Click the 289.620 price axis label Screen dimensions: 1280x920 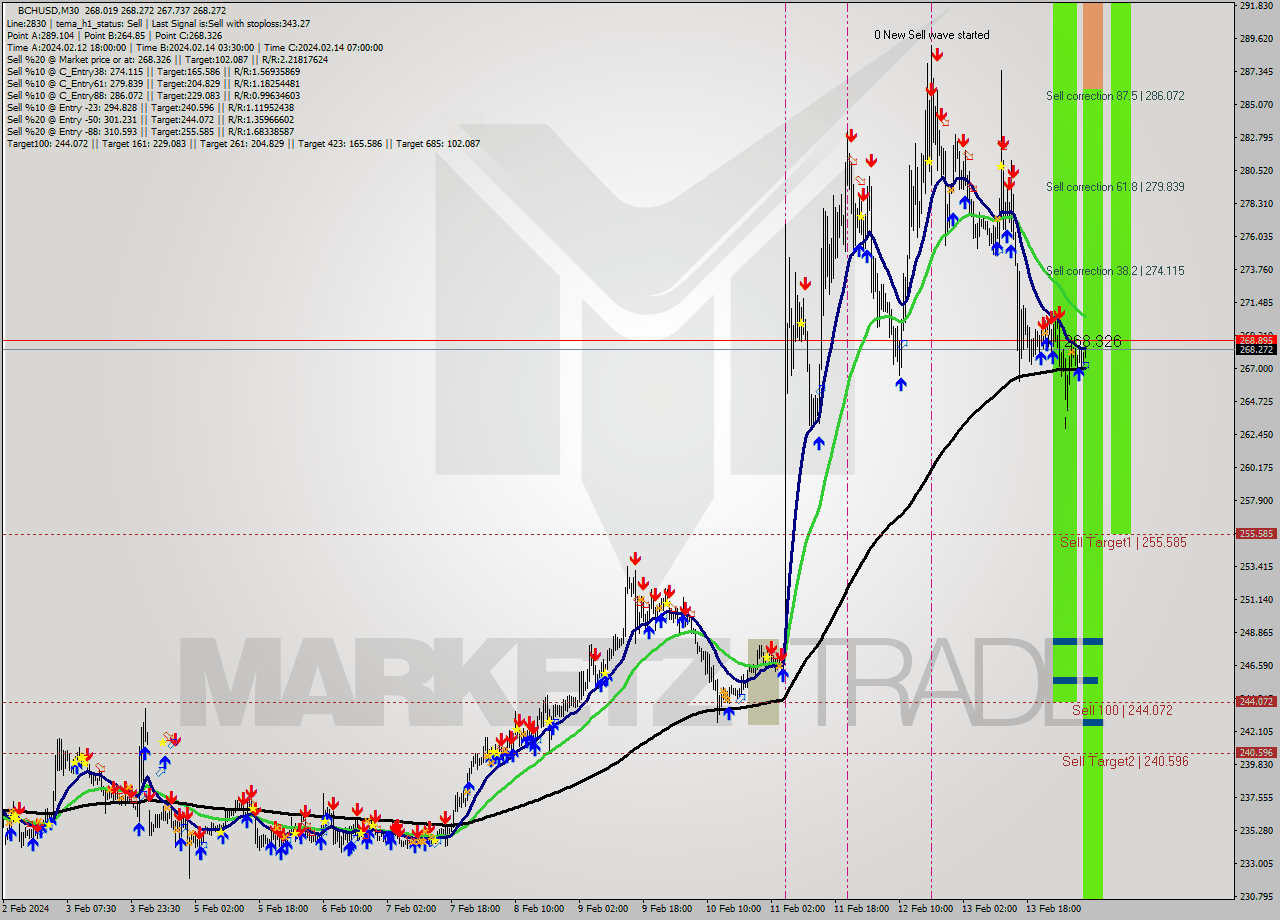pos(1256,39)
